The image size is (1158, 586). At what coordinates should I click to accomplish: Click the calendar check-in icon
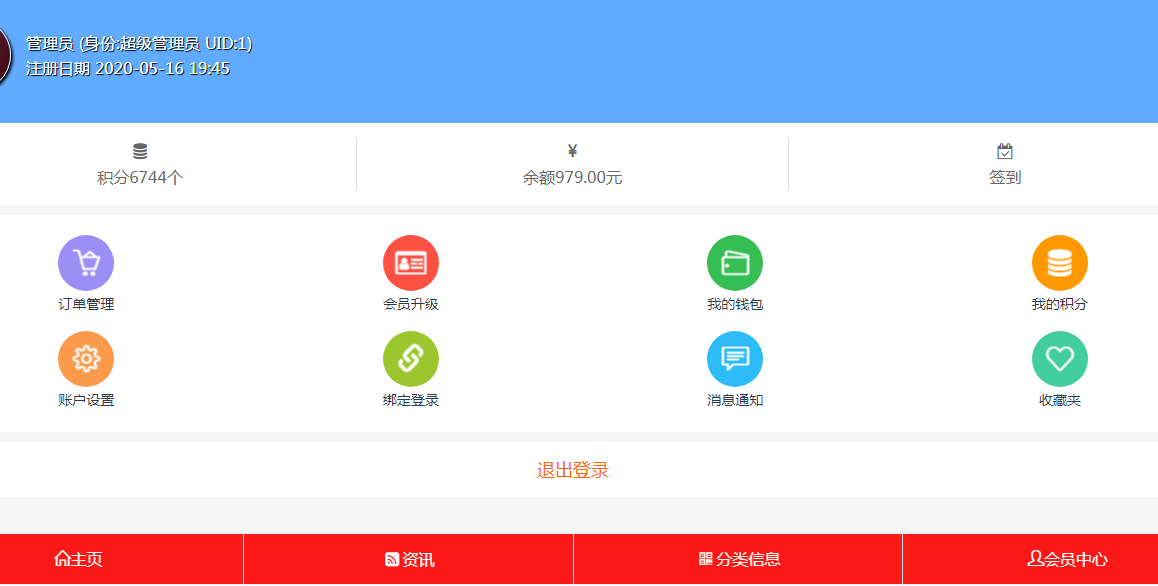click(x=1005, y=151)
